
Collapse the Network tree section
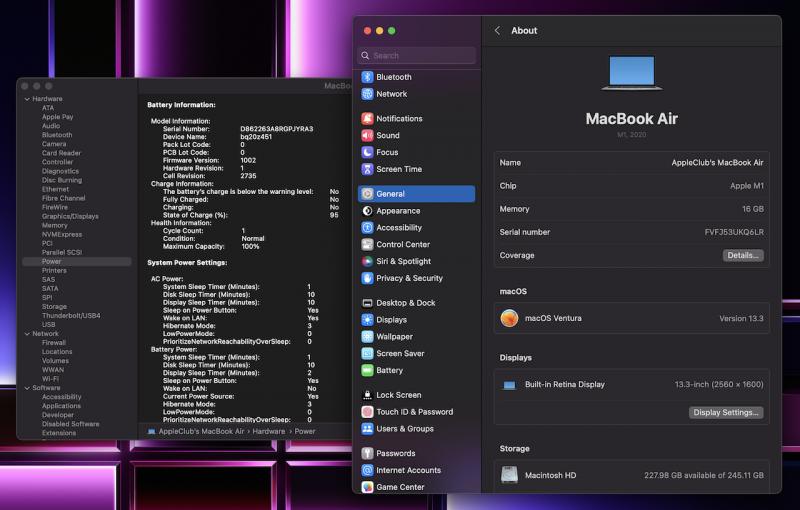(27, 334)
